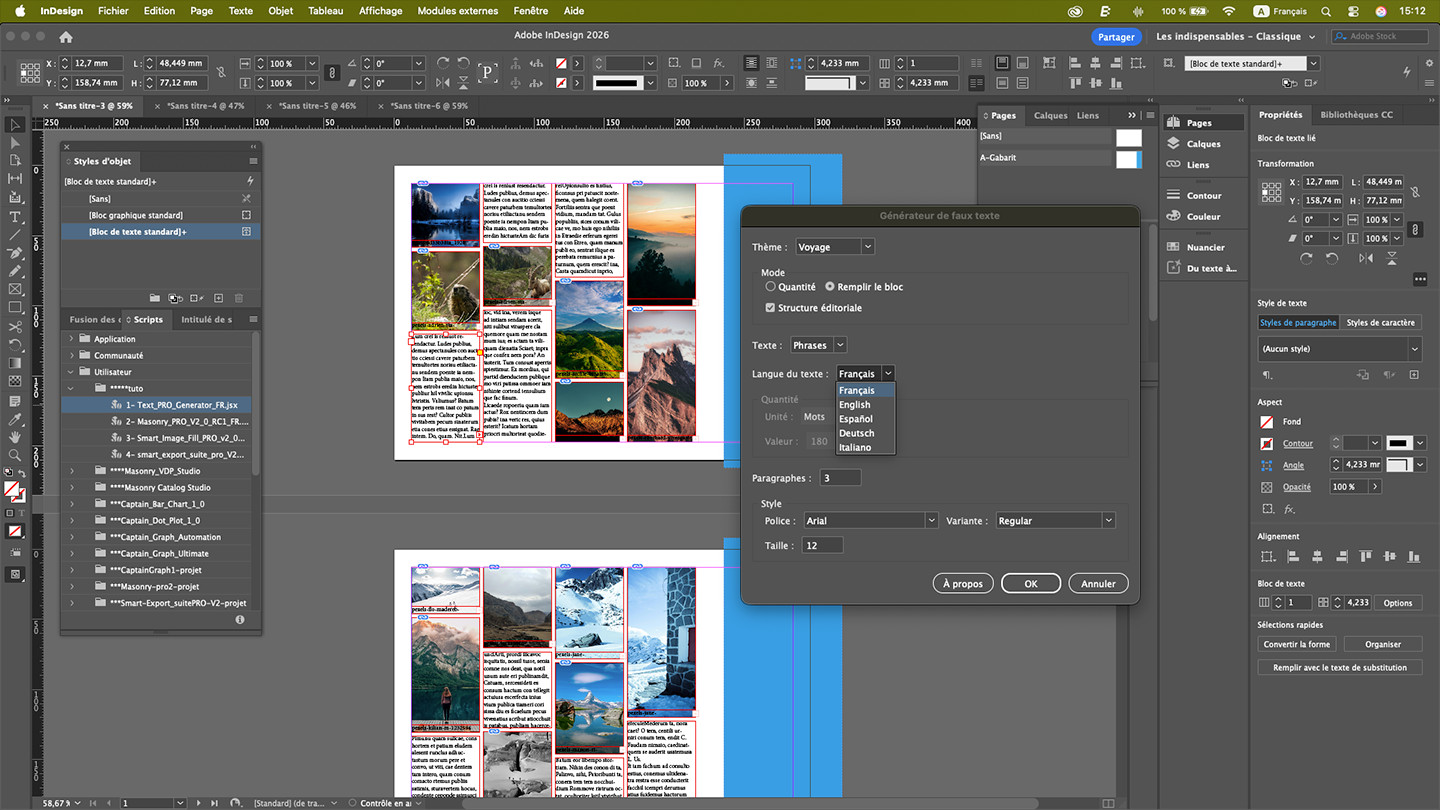This screenshot has height=810, width=1440.
Task: Open the Police dropdown showing Arial
Action: point(870,521)
